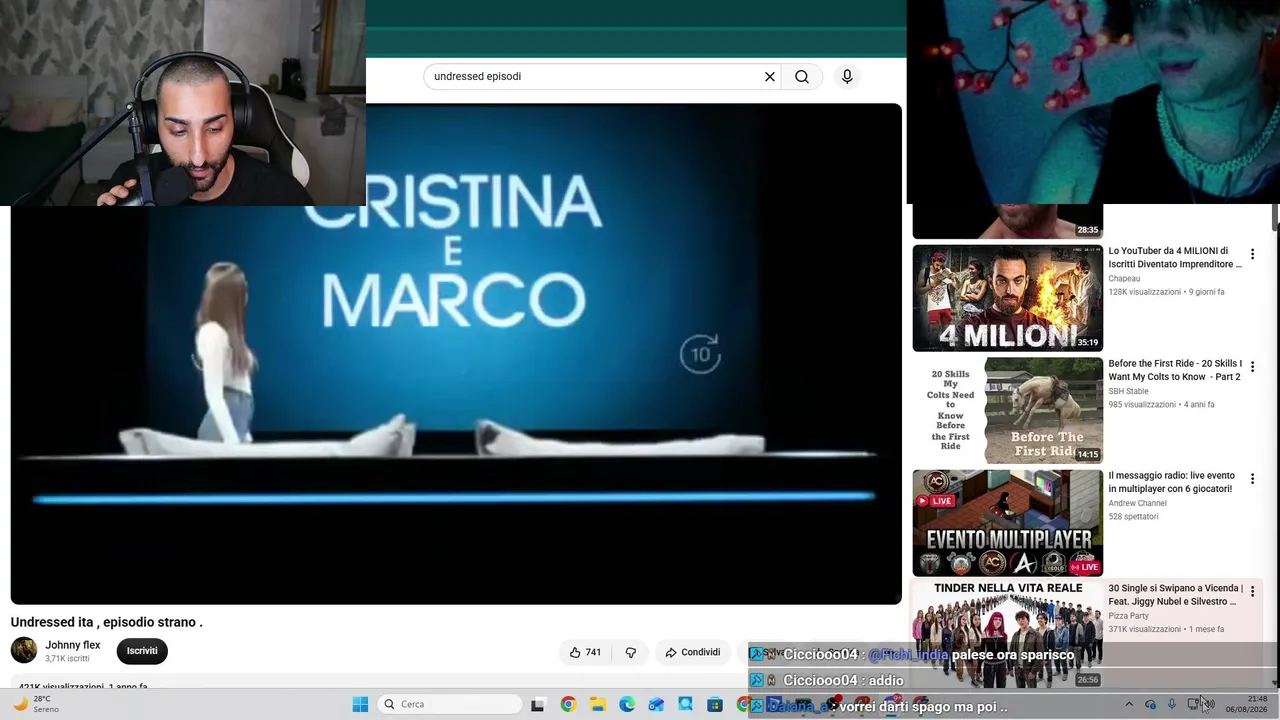Open the 'EVENTO MULTIPLAYER' live thumbnail
1280x720 pixels.
(x=1007, y=522)
